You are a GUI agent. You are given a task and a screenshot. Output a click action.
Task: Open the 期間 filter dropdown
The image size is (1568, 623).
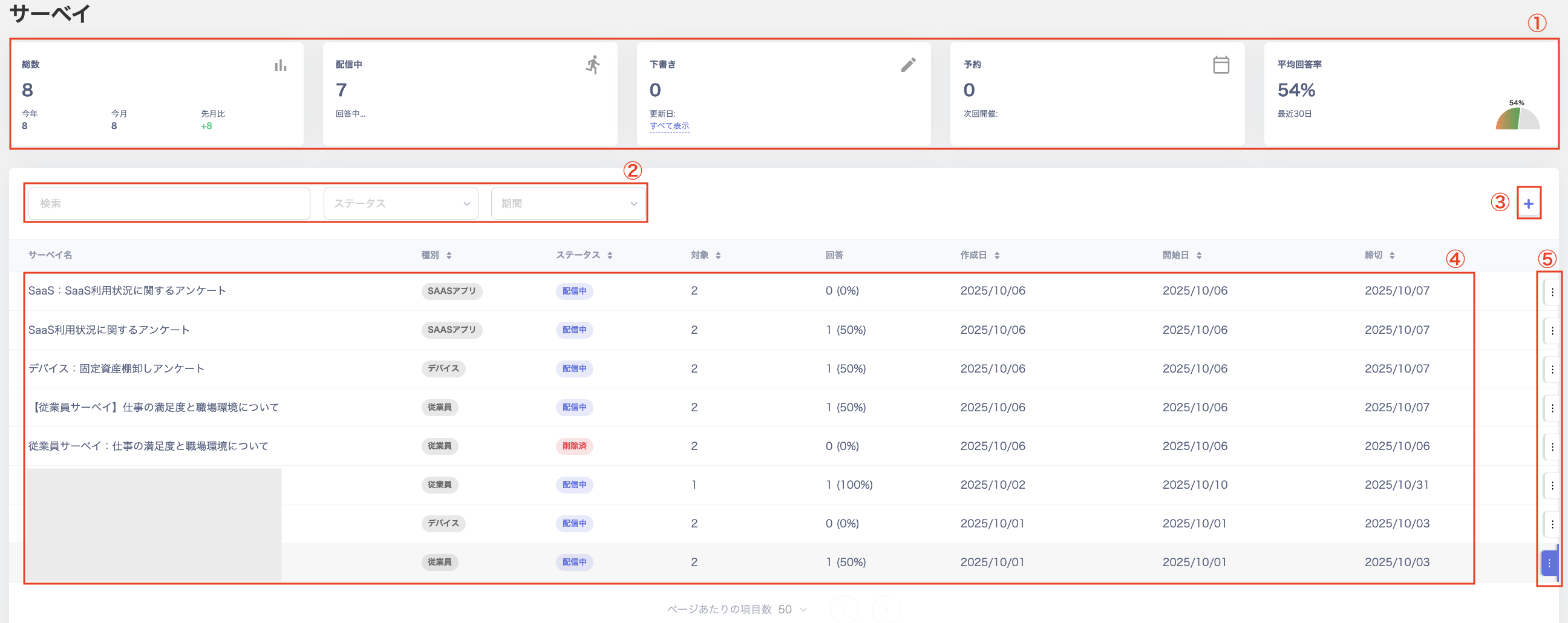[x=568, y=204]
